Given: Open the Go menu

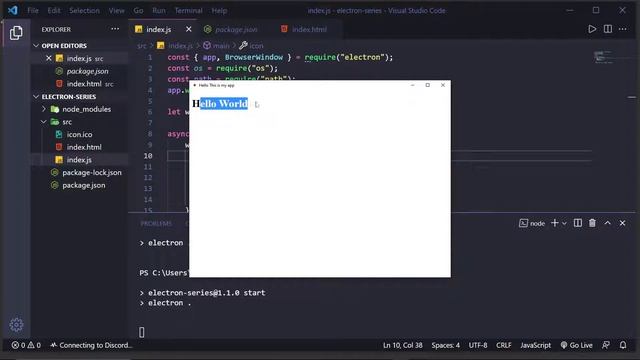Looking at the screenshot, I should (138, 11).
